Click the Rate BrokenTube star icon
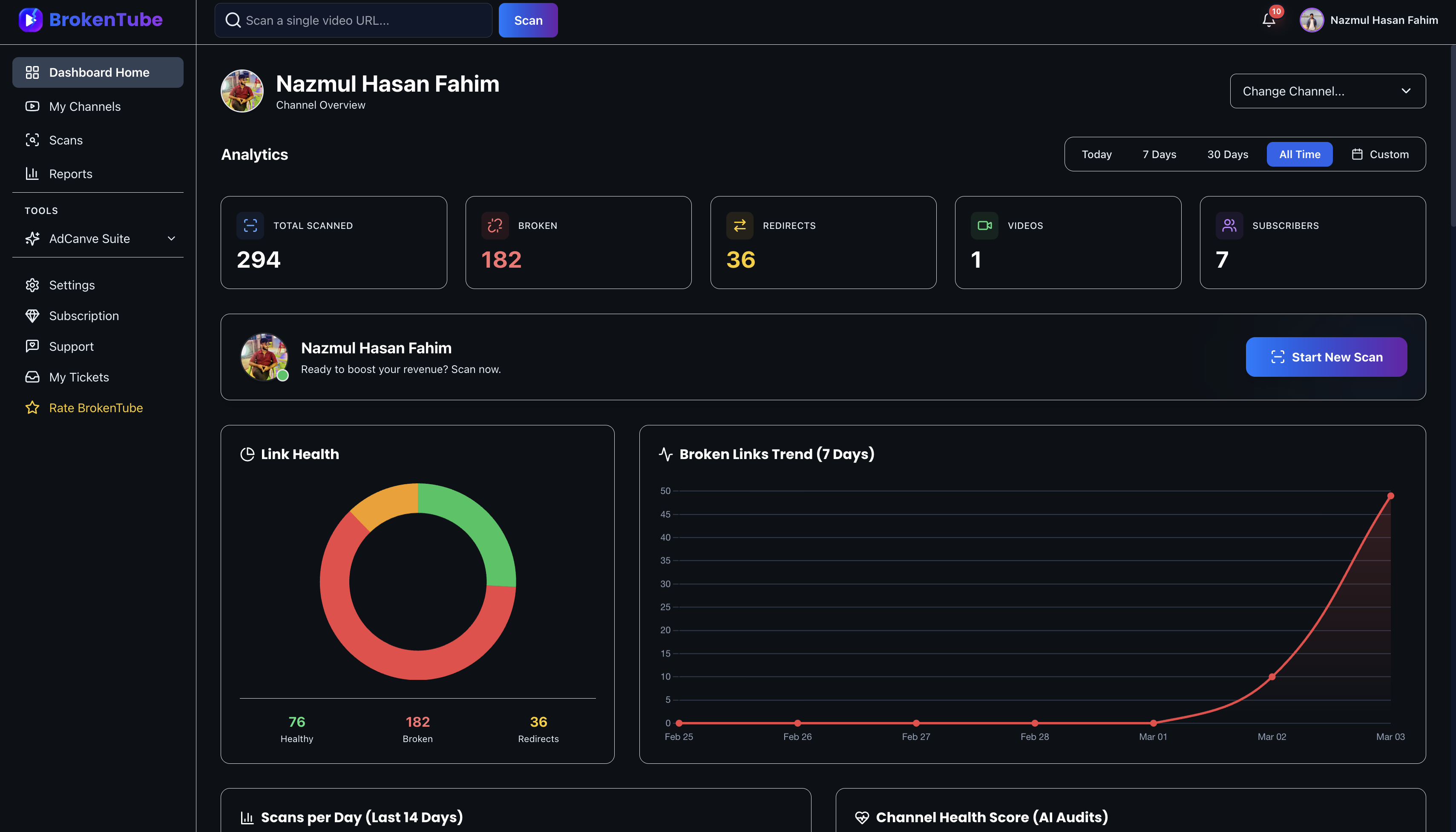 [x=32, y=407]
